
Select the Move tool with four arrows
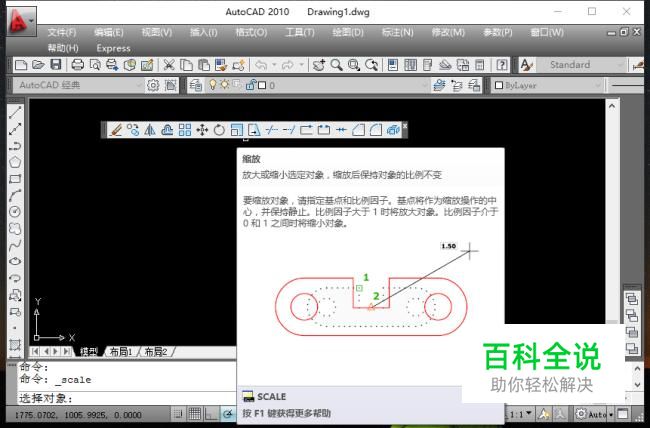pyautogui.click(x=202, y=130)
